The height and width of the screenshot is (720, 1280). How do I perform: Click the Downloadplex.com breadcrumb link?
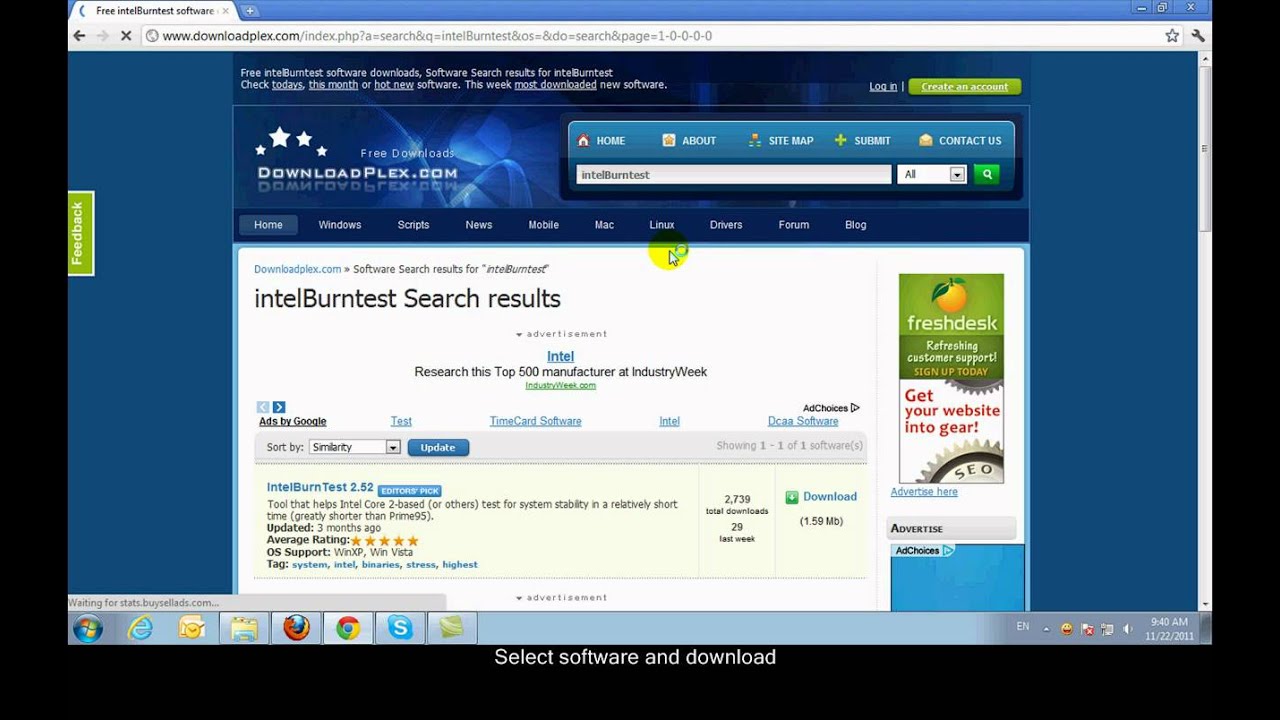coord(297,269)
